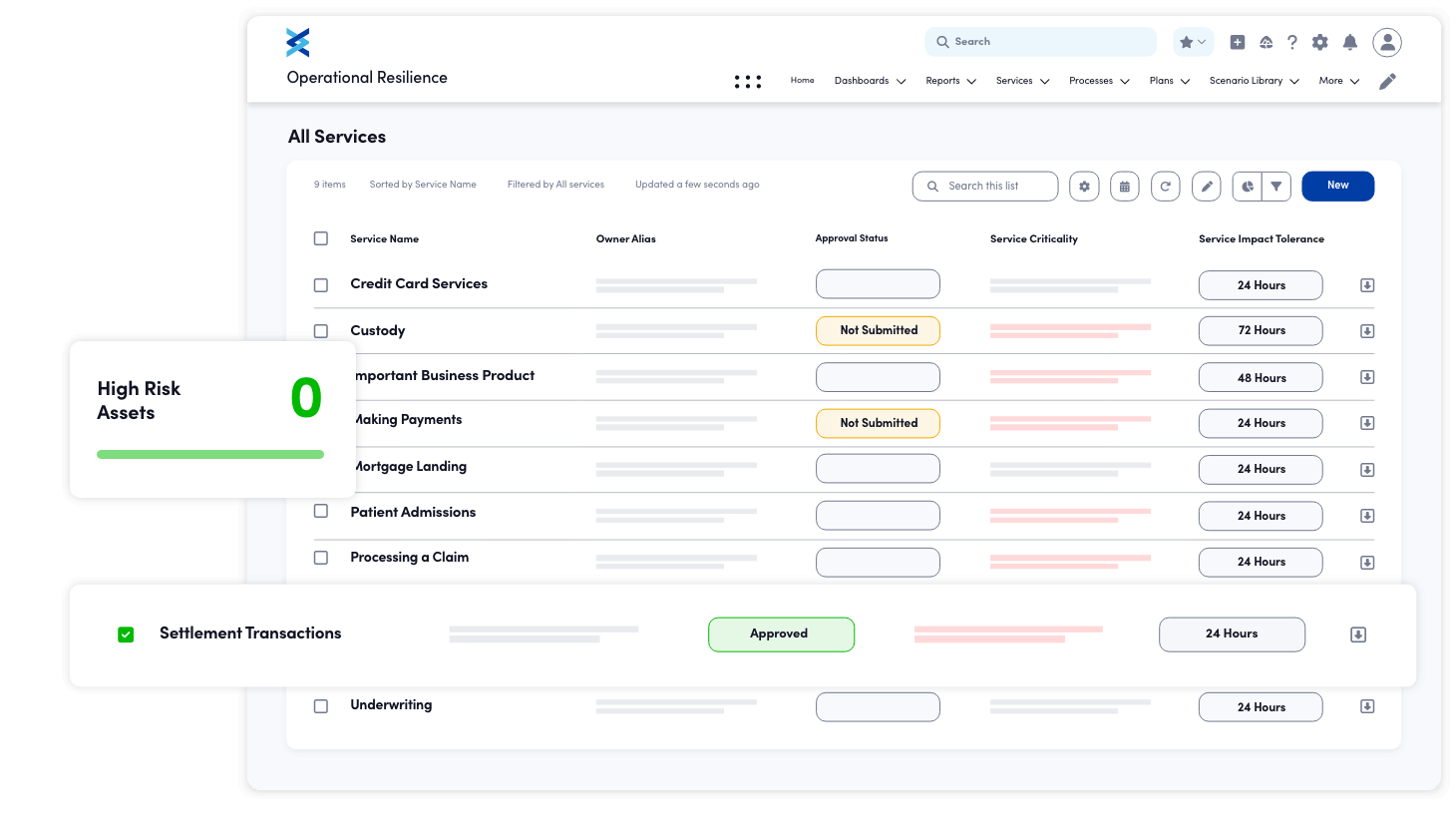Screen dimensions: 1456x838
Task: Check the Patient Admissions row checkbox
Action: click(x=321, y=511)
